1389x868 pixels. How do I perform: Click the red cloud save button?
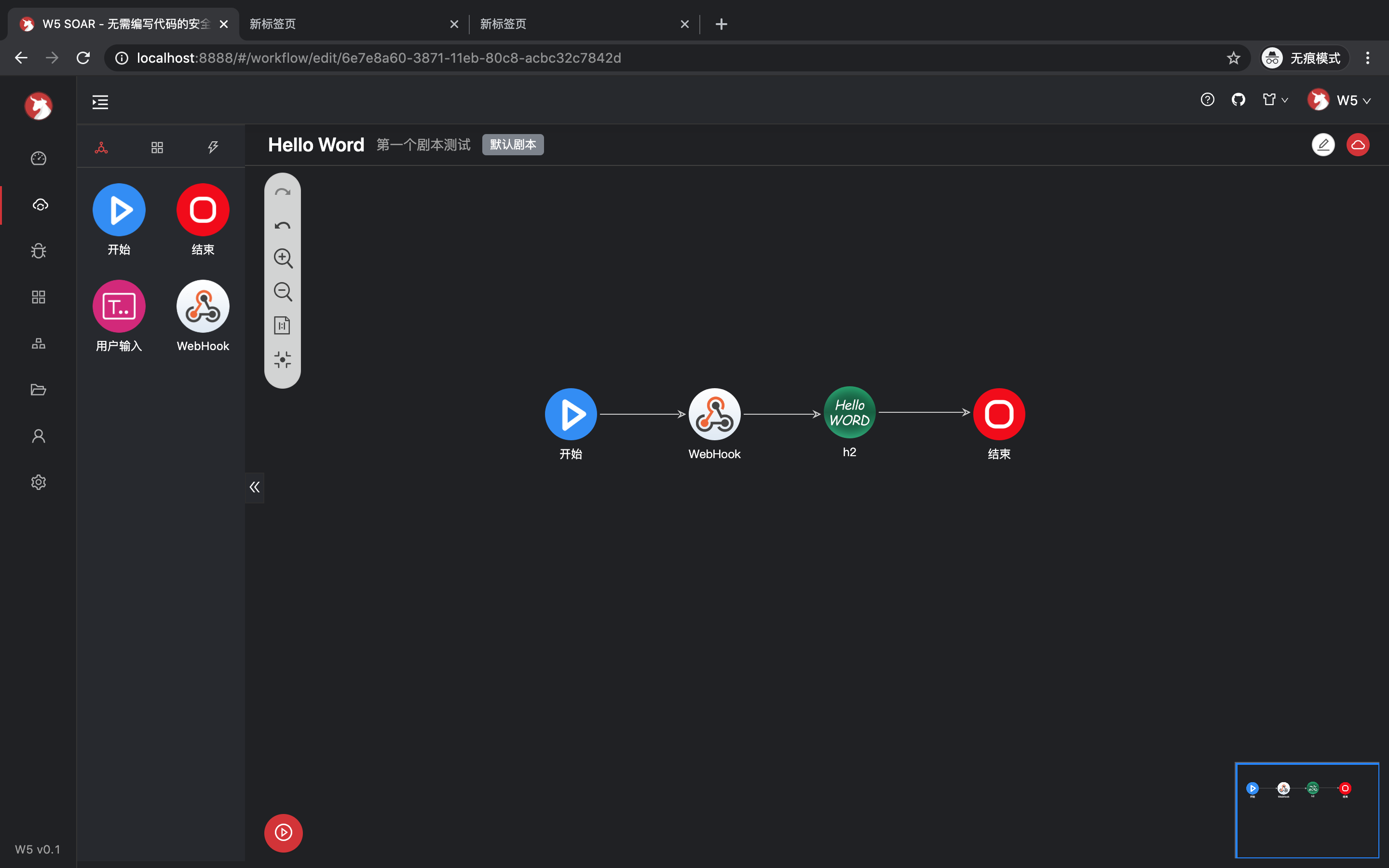(1358, 145)
